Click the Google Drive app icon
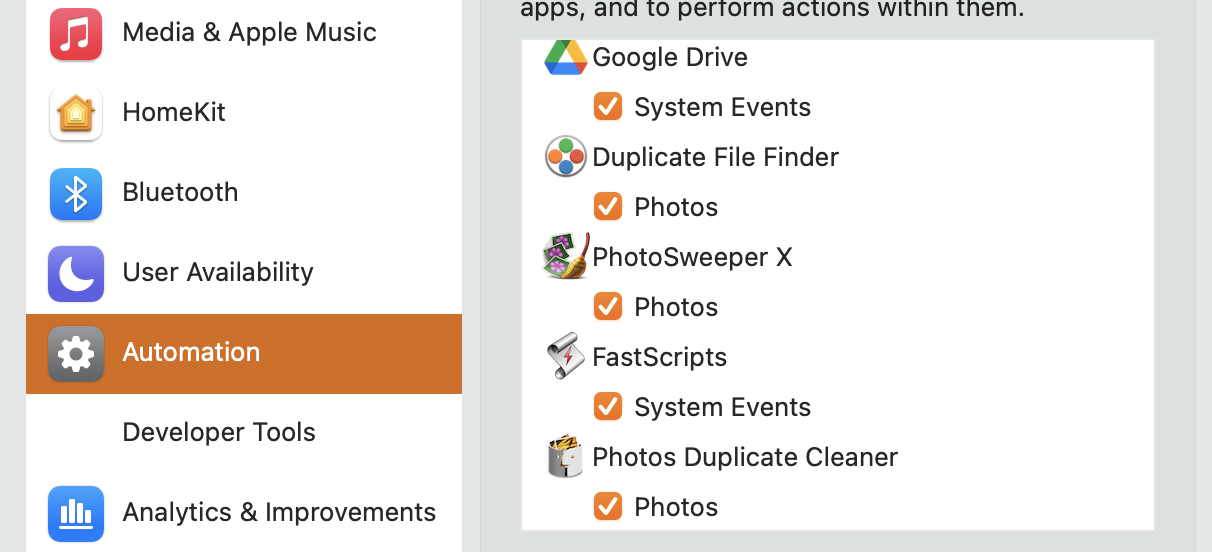 [565, 58]
